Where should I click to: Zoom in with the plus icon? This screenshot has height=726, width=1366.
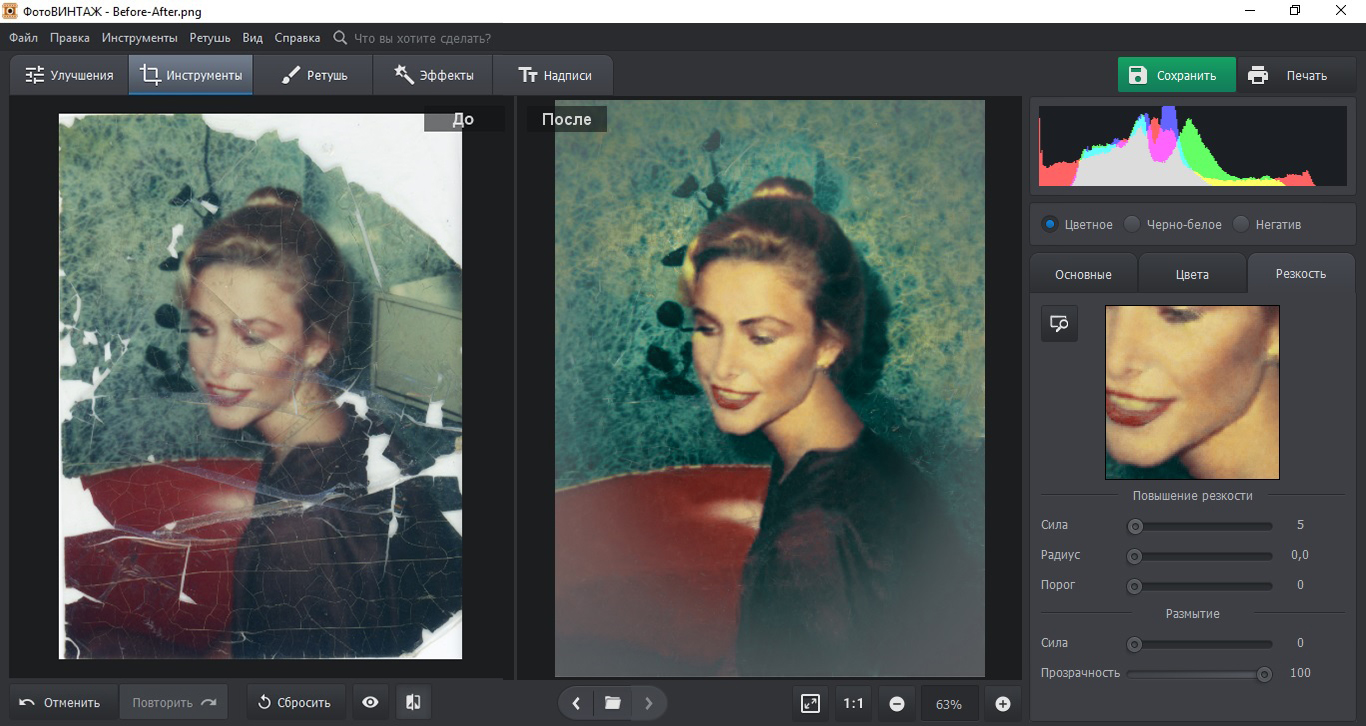[x=1003, y=704]
